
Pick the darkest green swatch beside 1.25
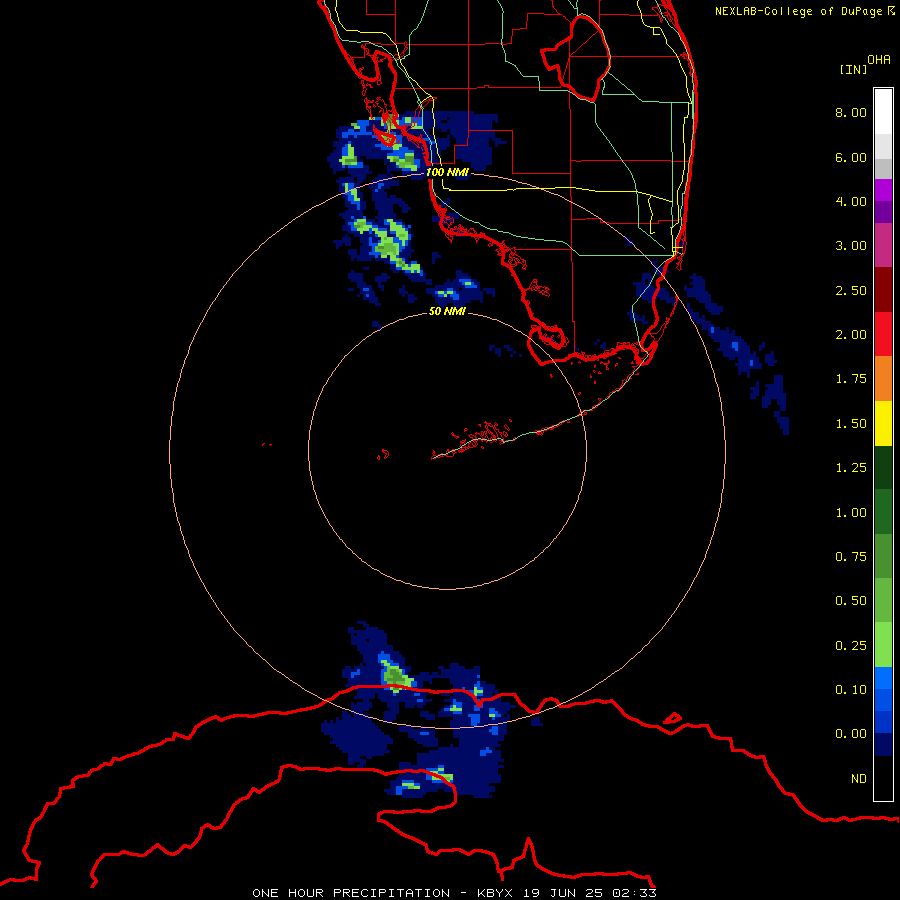[x=883, y=468]
